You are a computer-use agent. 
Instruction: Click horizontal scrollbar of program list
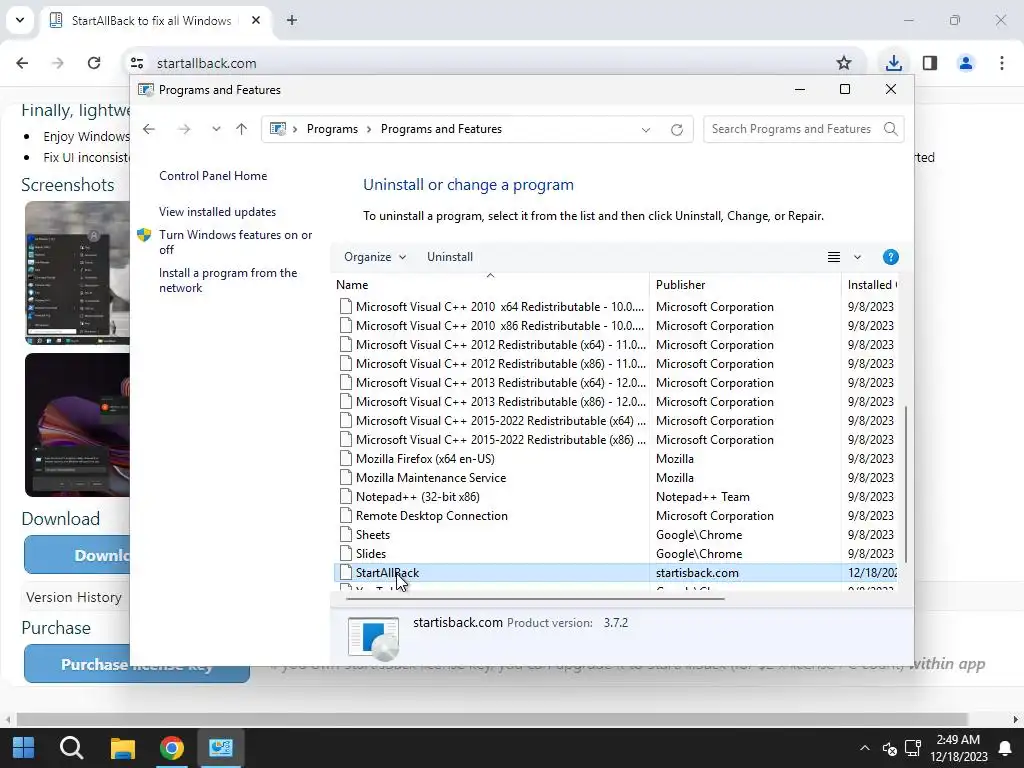(535, 598)
